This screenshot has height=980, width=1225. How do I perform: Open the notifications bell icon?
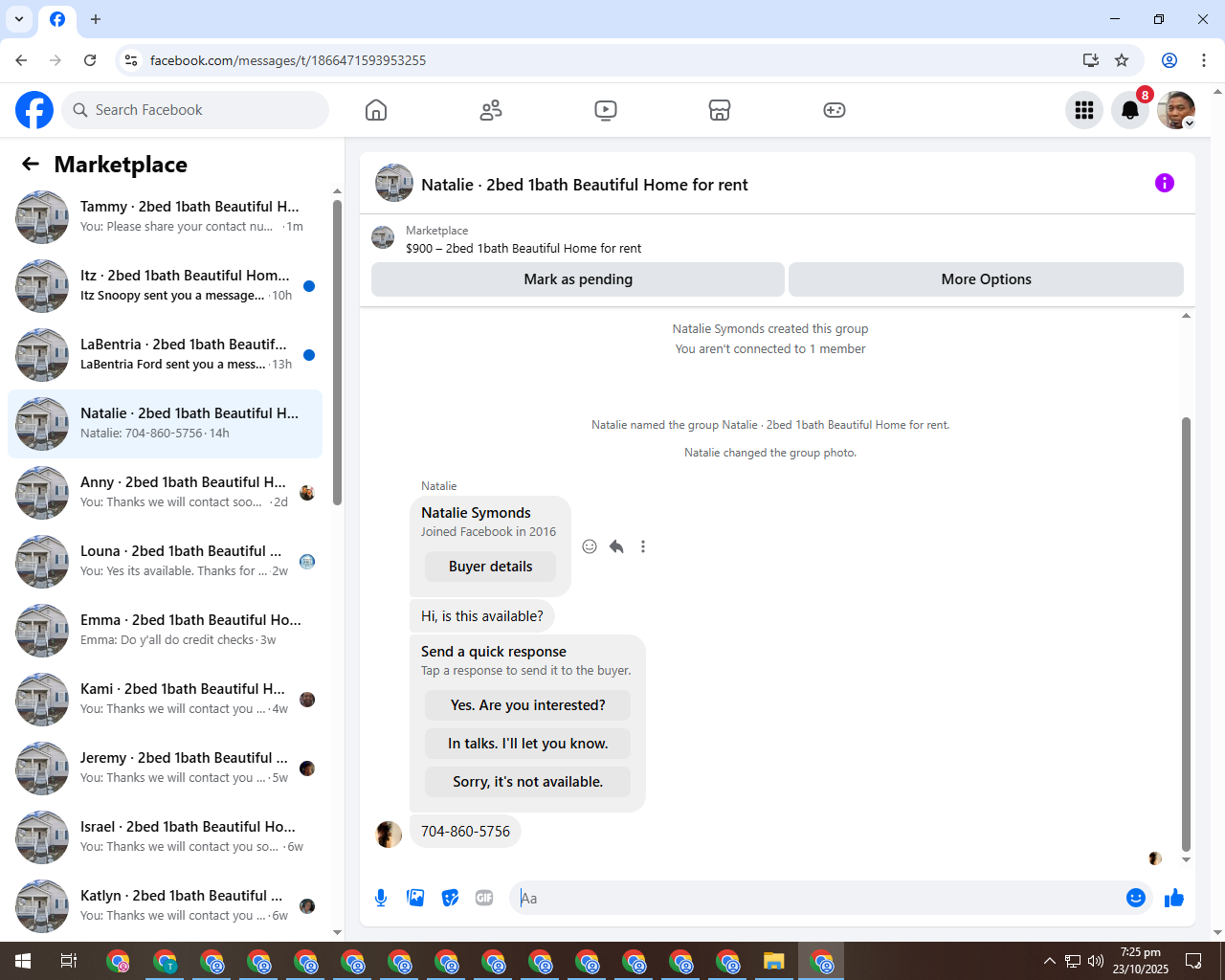pyautogui.click(x=1130, y=110)
